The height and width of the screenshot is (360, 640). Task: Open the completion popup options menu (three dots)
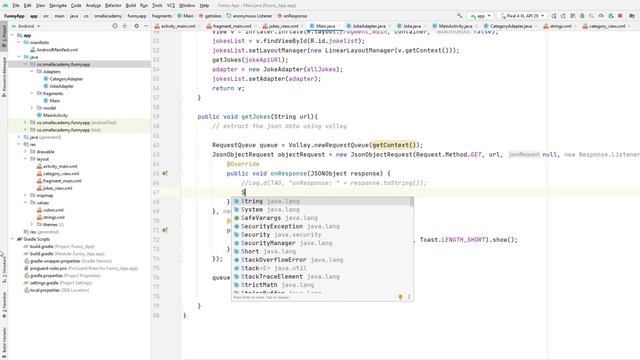tap(409, 297)
